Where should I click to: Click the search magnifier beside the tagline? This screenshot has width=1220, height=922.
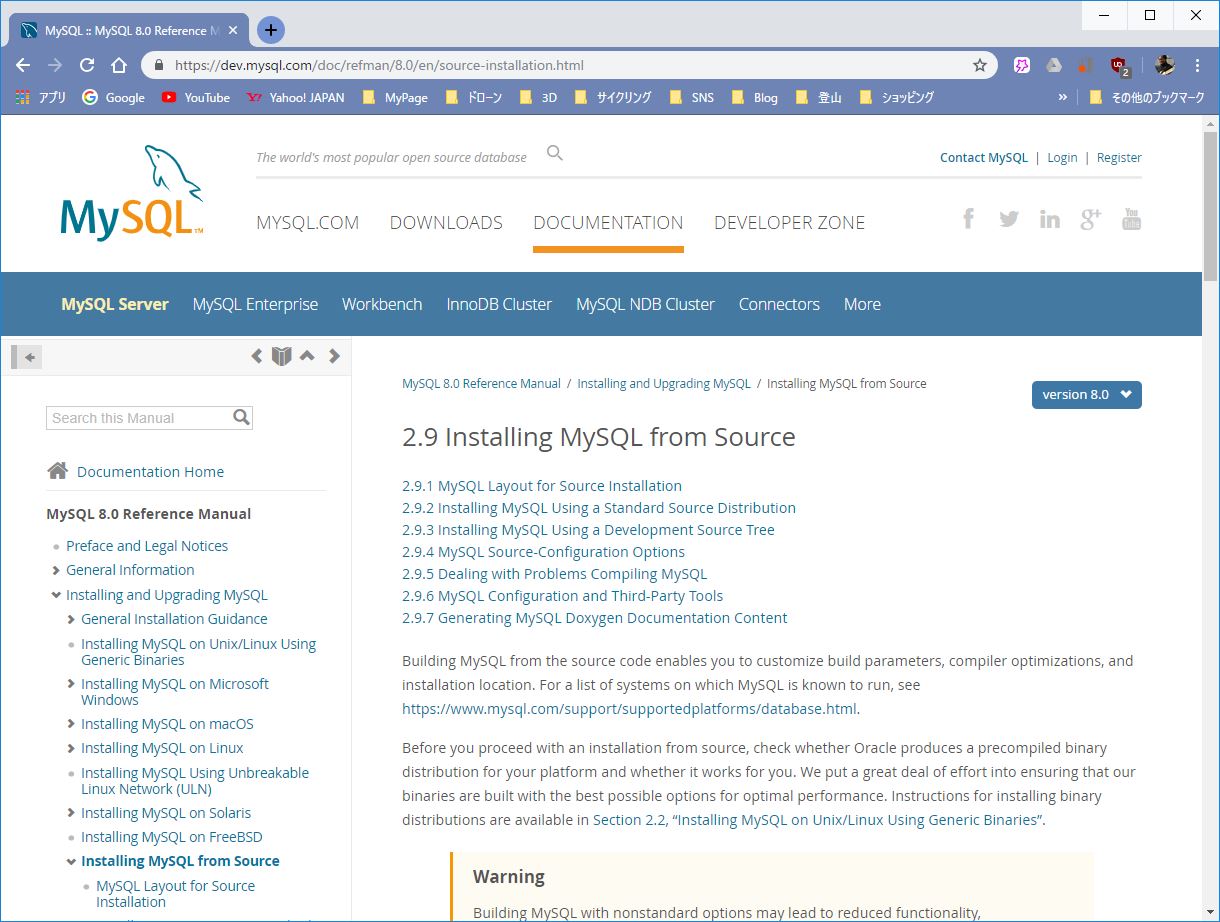pyautogui.click(x=555, y=153)
